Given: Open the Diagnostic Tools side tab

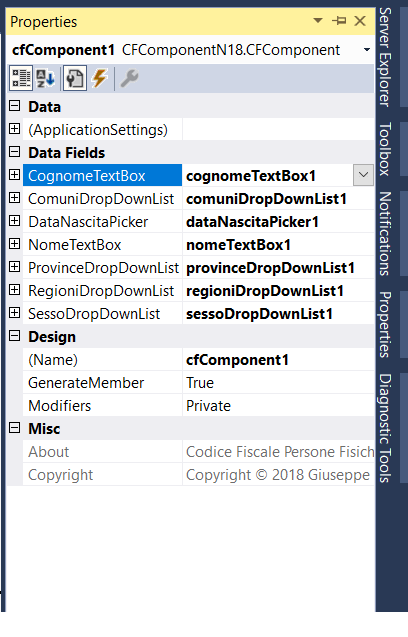Looking at the screenshot, I should pyautogui.click(x=385, y=429).
